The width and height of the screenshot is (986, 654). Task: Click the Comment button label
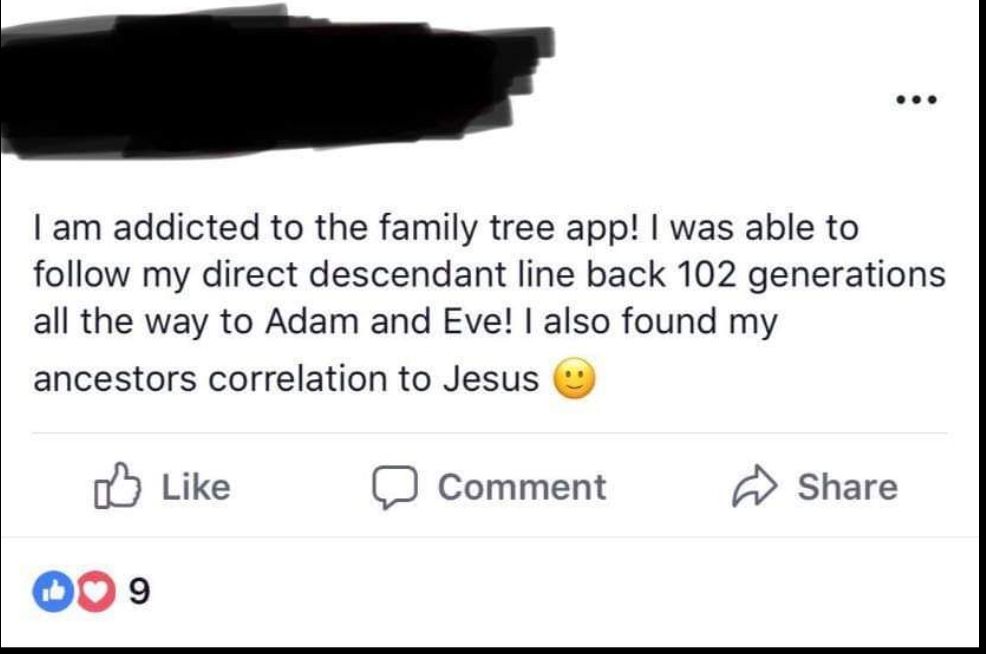(x=521, y=487)
